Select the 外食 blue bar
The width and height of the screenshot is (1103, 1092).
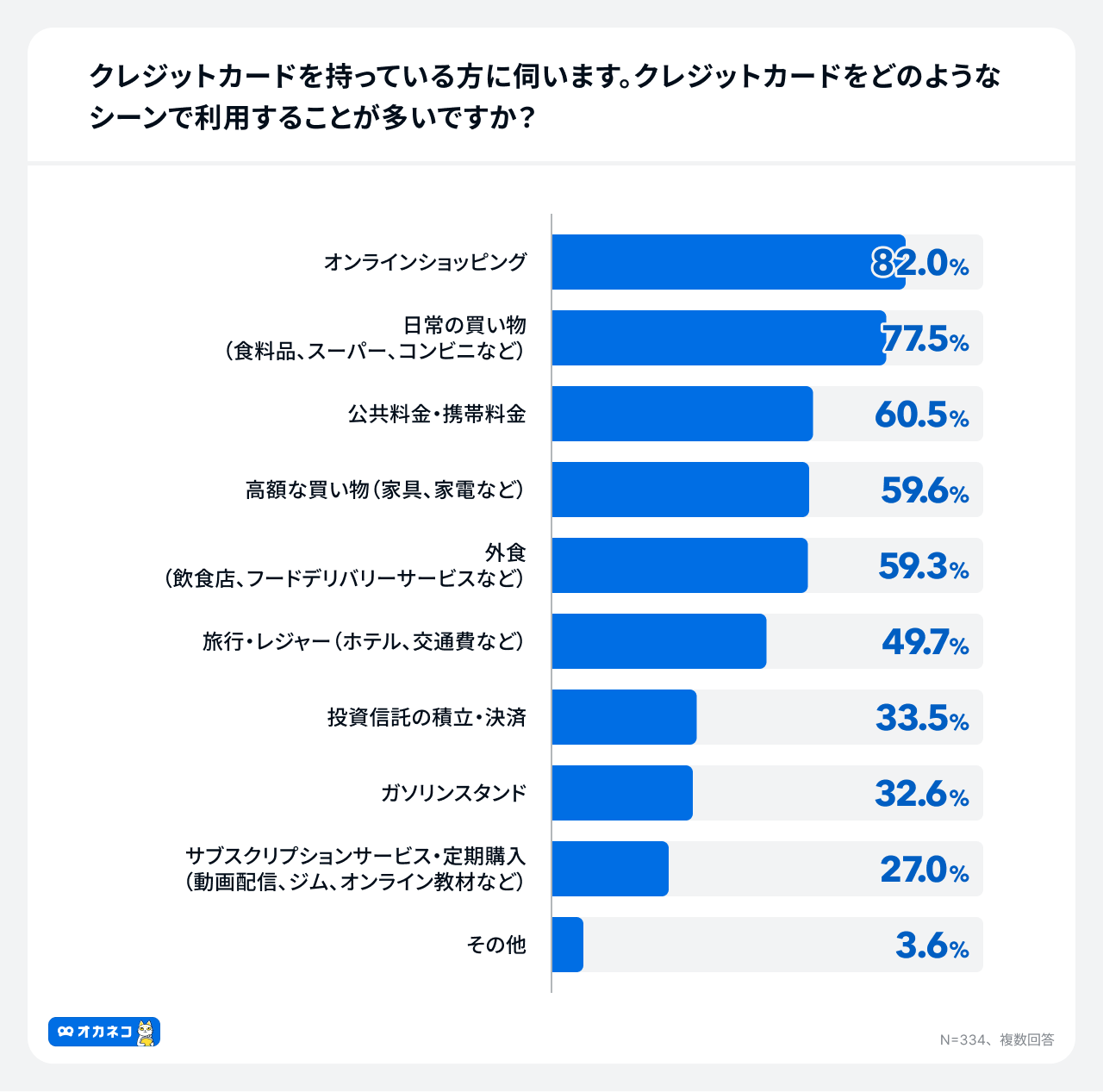pos(680,565)
